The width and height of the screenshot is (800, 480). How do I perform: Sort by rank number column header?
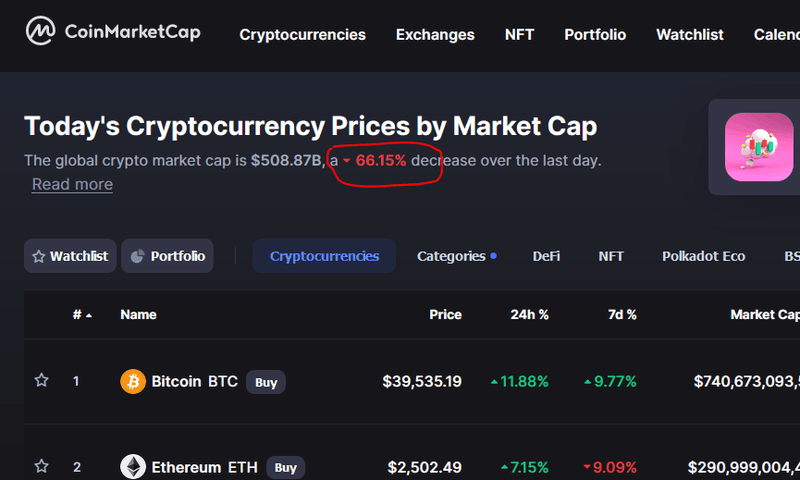click(81, 314)
